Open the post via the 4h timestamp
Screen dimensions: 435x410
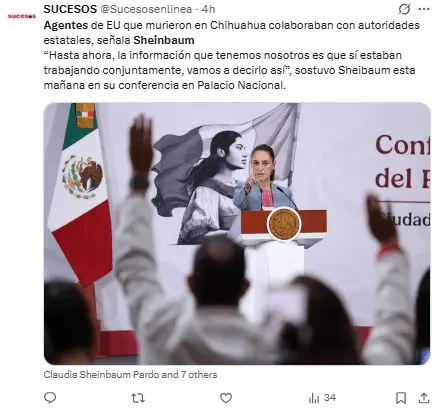point(208,9)
